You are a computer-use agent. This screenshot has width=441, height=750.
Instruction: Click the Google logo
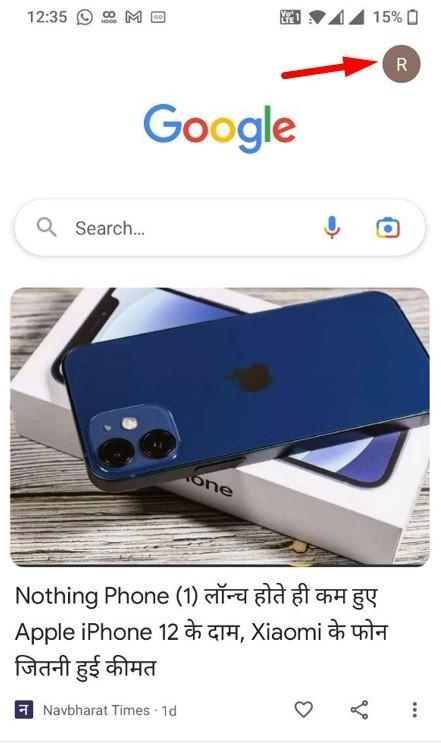[220, 128]
